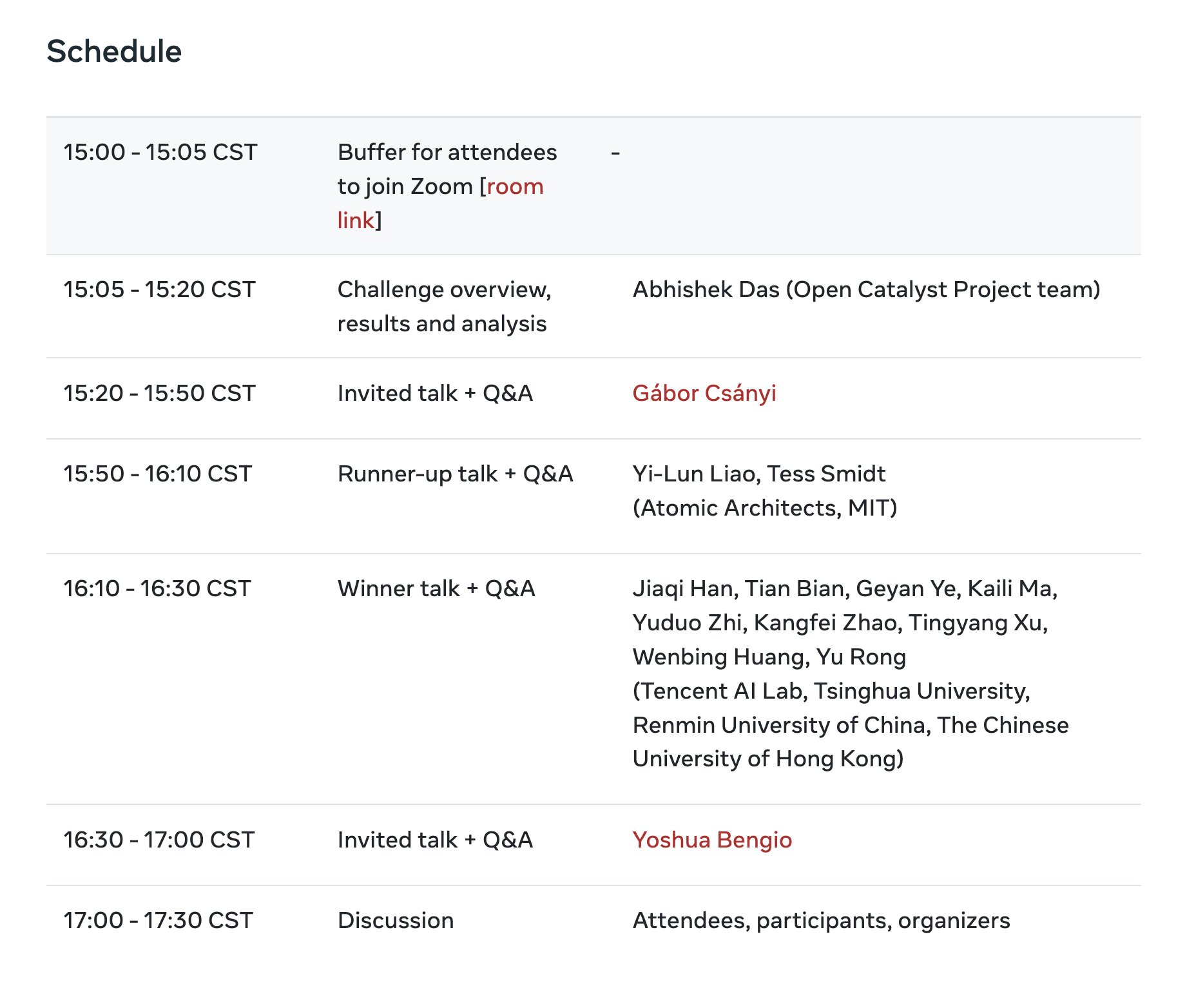1196x1008 pixels.
Task: Click Attendees, participants, organizers text
Action: click(822, 921)
